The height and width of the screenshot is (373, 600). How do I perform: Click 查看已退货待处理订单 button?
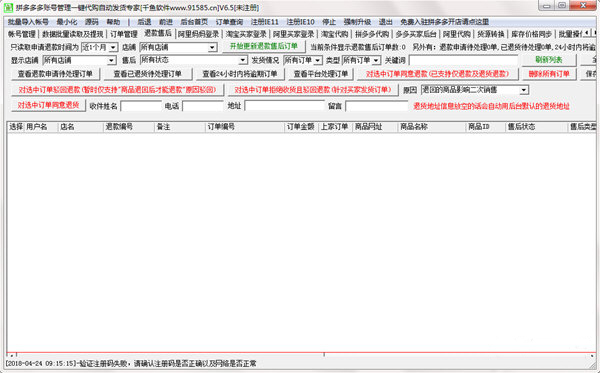(147, 74)
